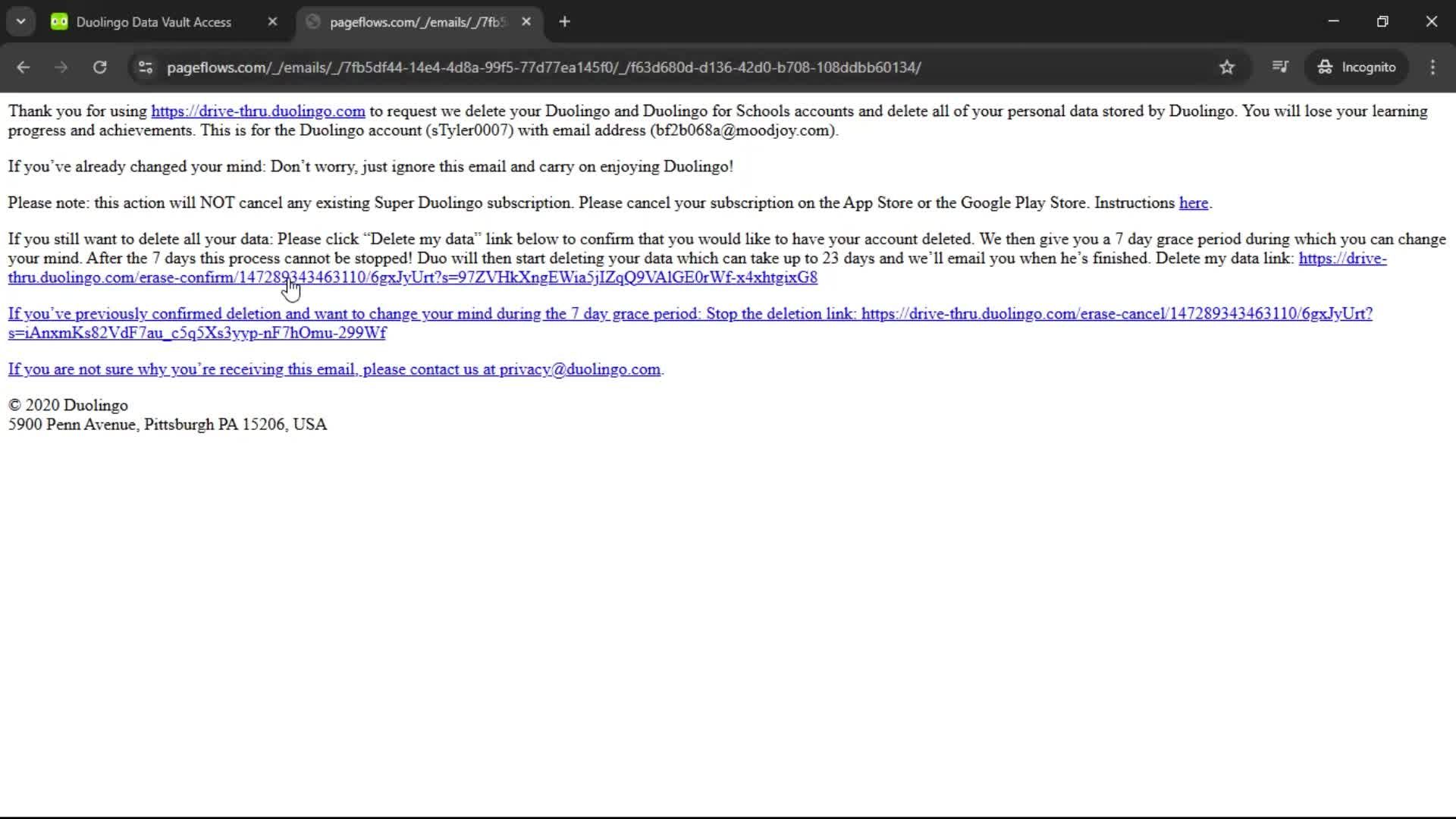
Task: Open the 'here' instructions link
Action: coord(1193,203)
